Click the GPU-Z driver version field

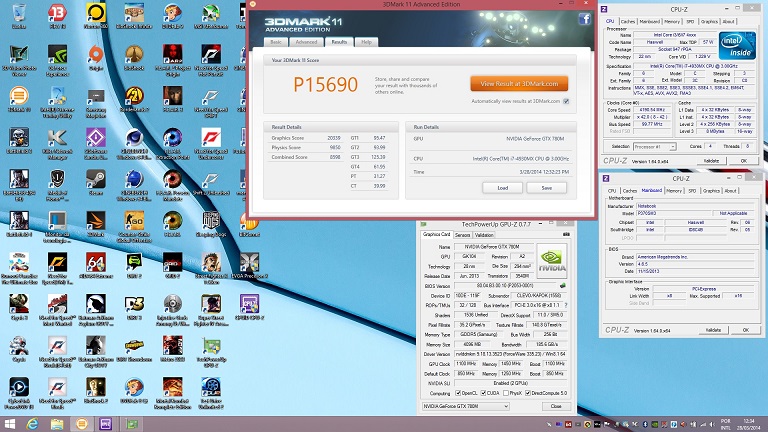coord(511,354)
